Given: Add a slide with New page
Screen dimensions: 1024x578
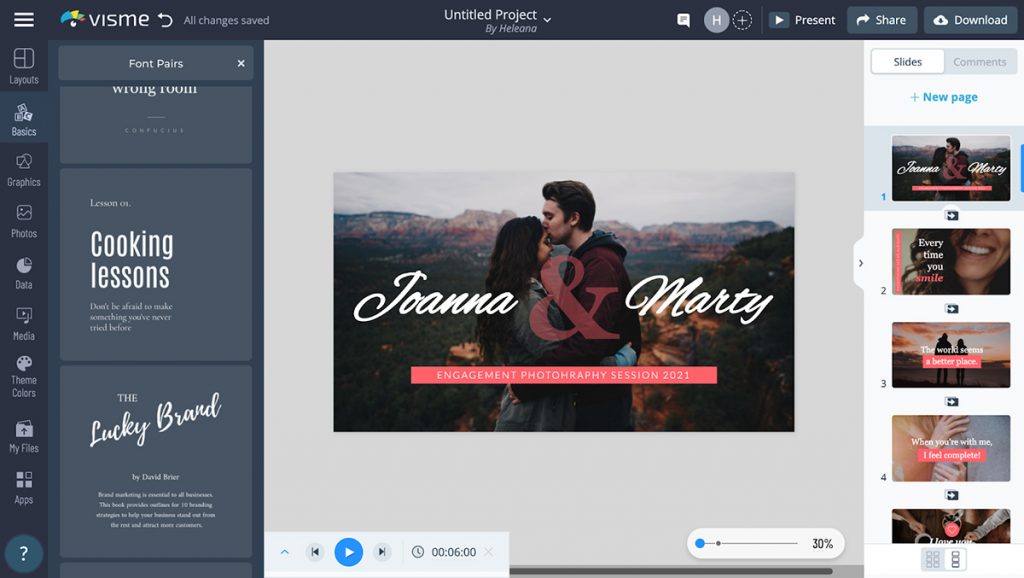Looking at the screenshot, I should pos(944,96).
